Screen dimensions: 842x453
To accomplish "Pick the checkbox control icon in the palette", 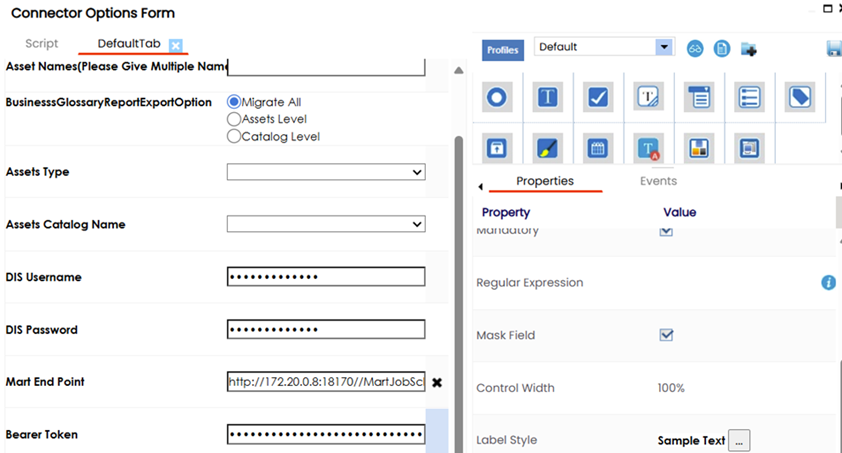I will coord(597,97).
